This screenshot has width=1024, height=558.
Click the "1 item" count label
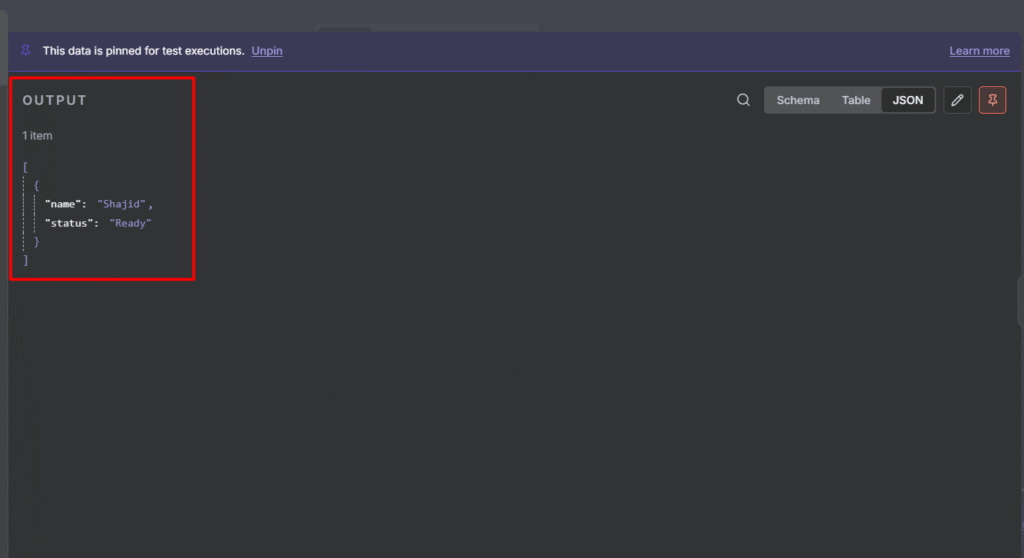38,135
